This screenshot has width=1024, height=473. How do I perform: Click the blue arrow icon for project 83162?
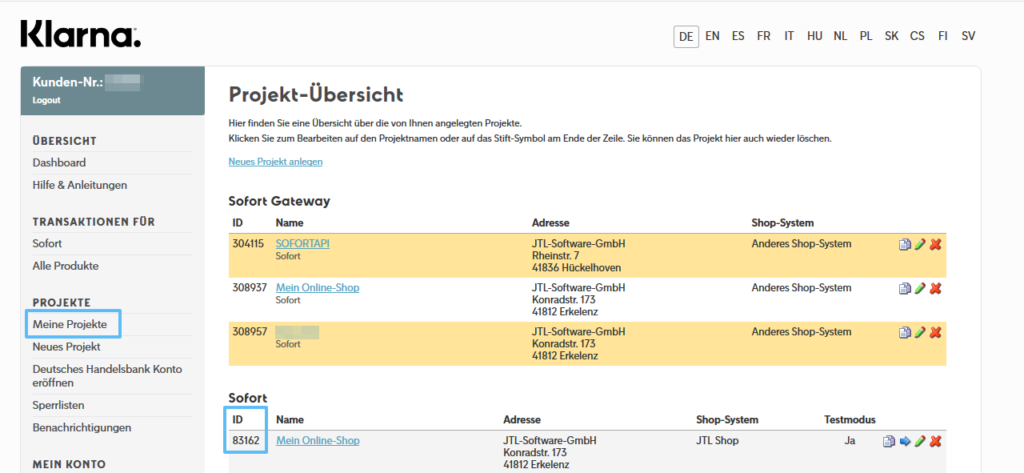pyautogui.click(x=905, y=441)
